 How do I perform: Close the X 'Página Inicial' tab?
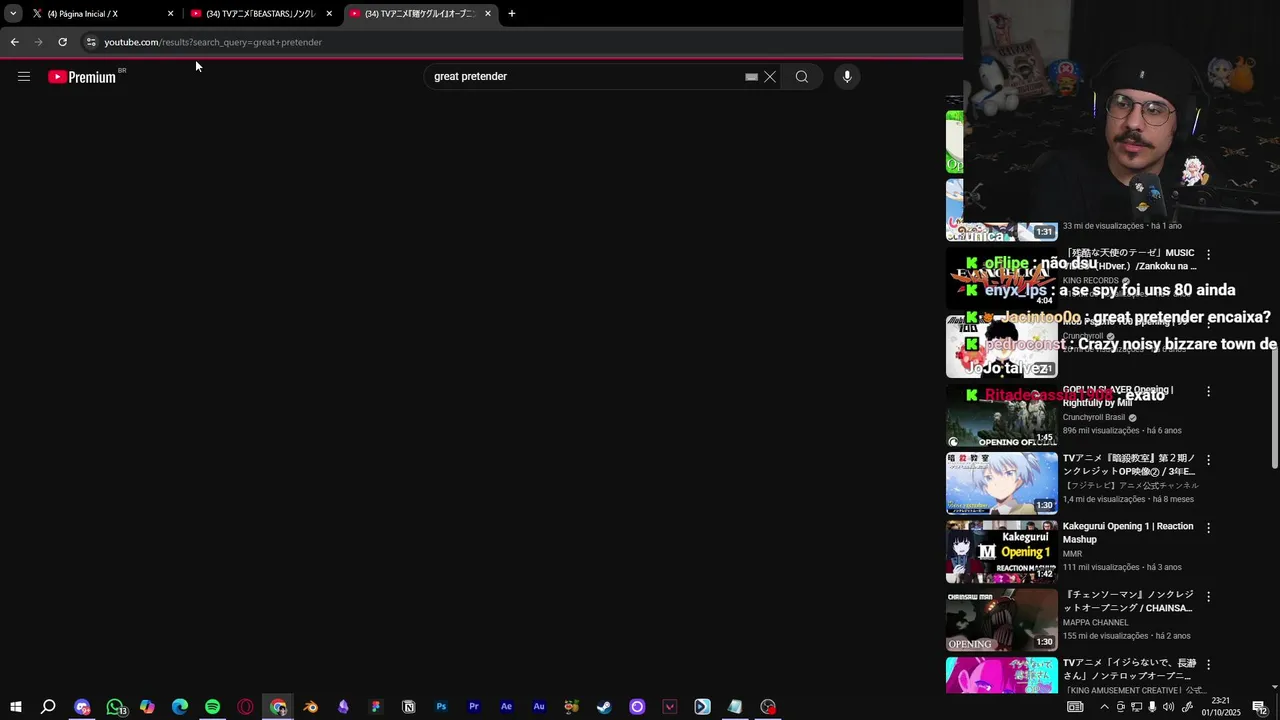click(170, 14)
